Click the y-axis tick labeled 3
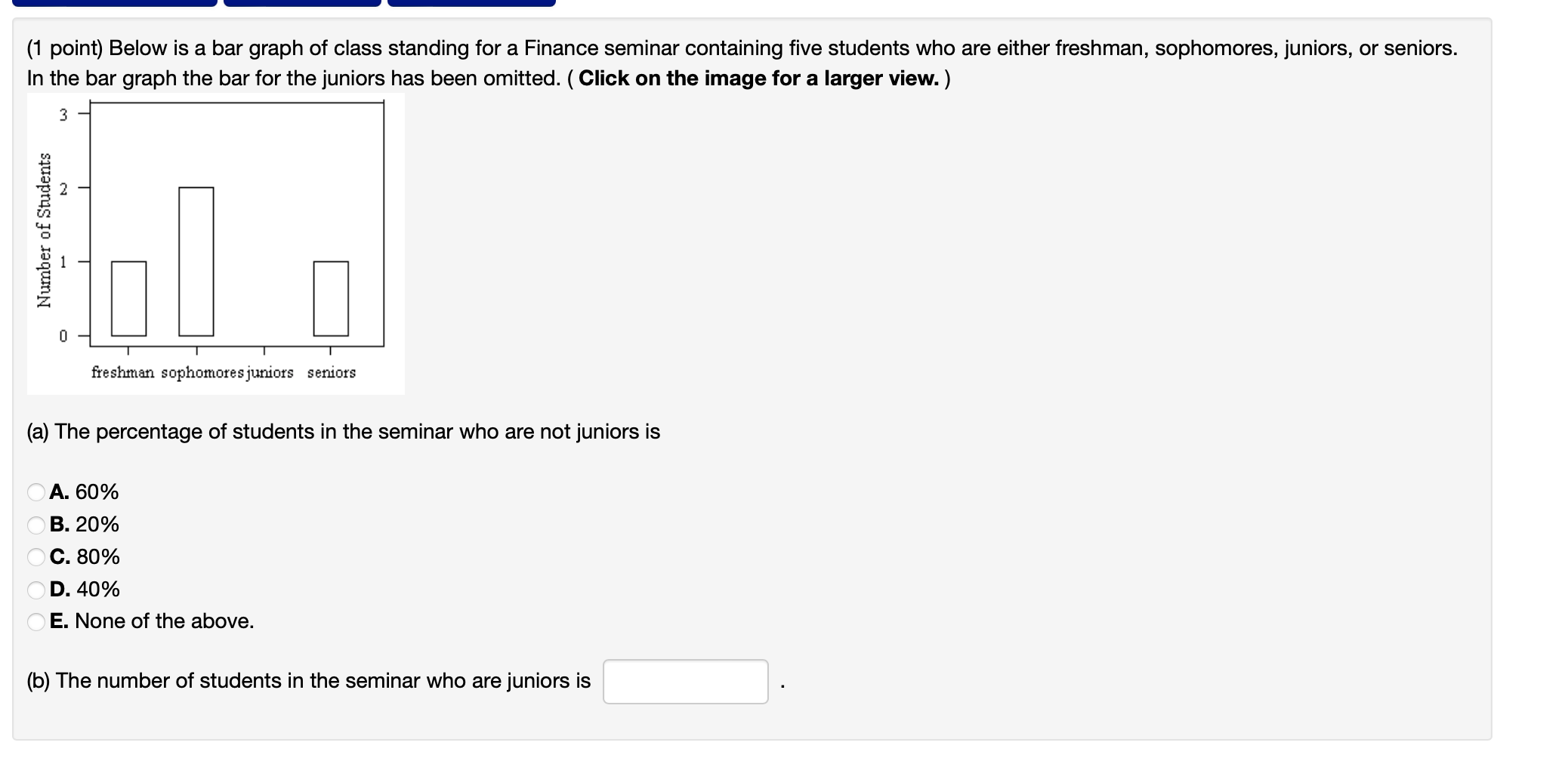 pyautogui.click(x=63, y=115)
